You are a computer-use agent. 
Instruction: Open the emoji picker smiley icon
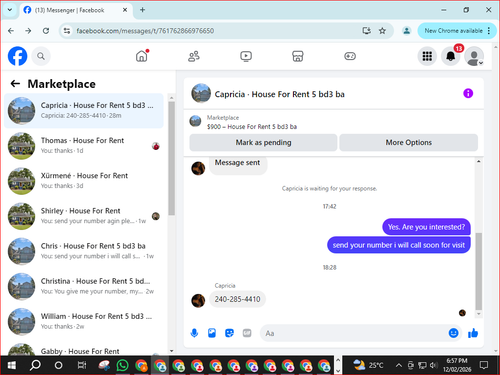(453, 333)
